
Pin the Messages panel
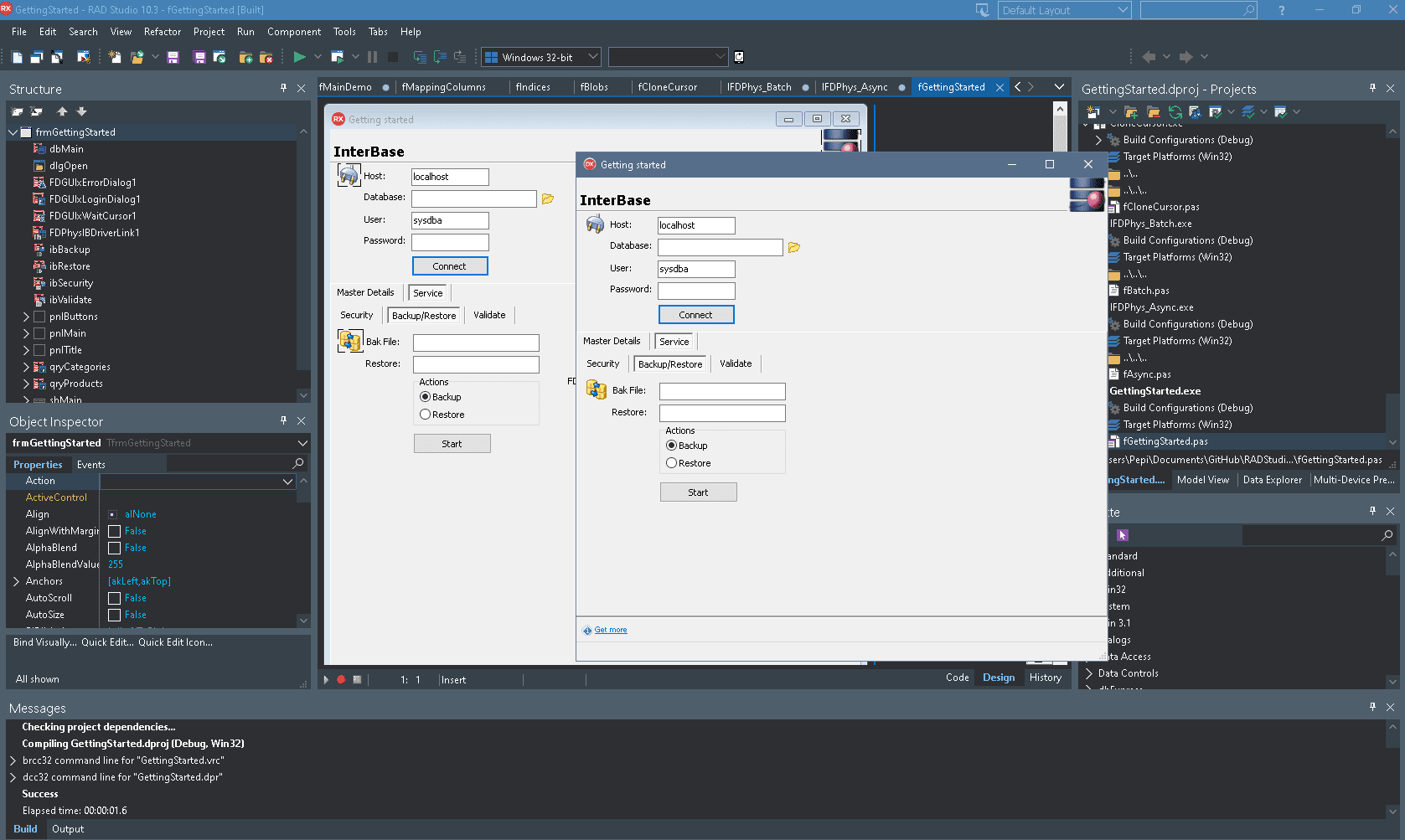[x=1372, y=707]
